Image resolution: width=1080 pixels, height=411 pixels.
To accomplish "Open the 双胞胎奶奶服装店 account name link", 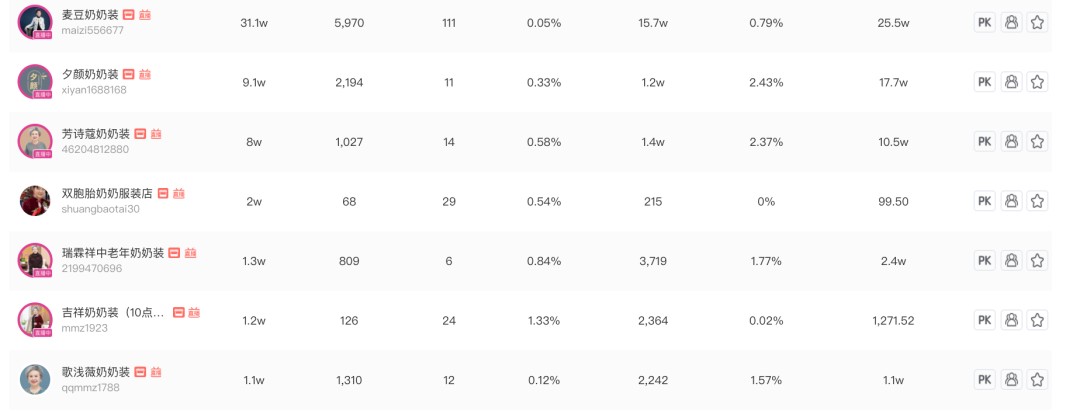I will [x=107, y=193].
